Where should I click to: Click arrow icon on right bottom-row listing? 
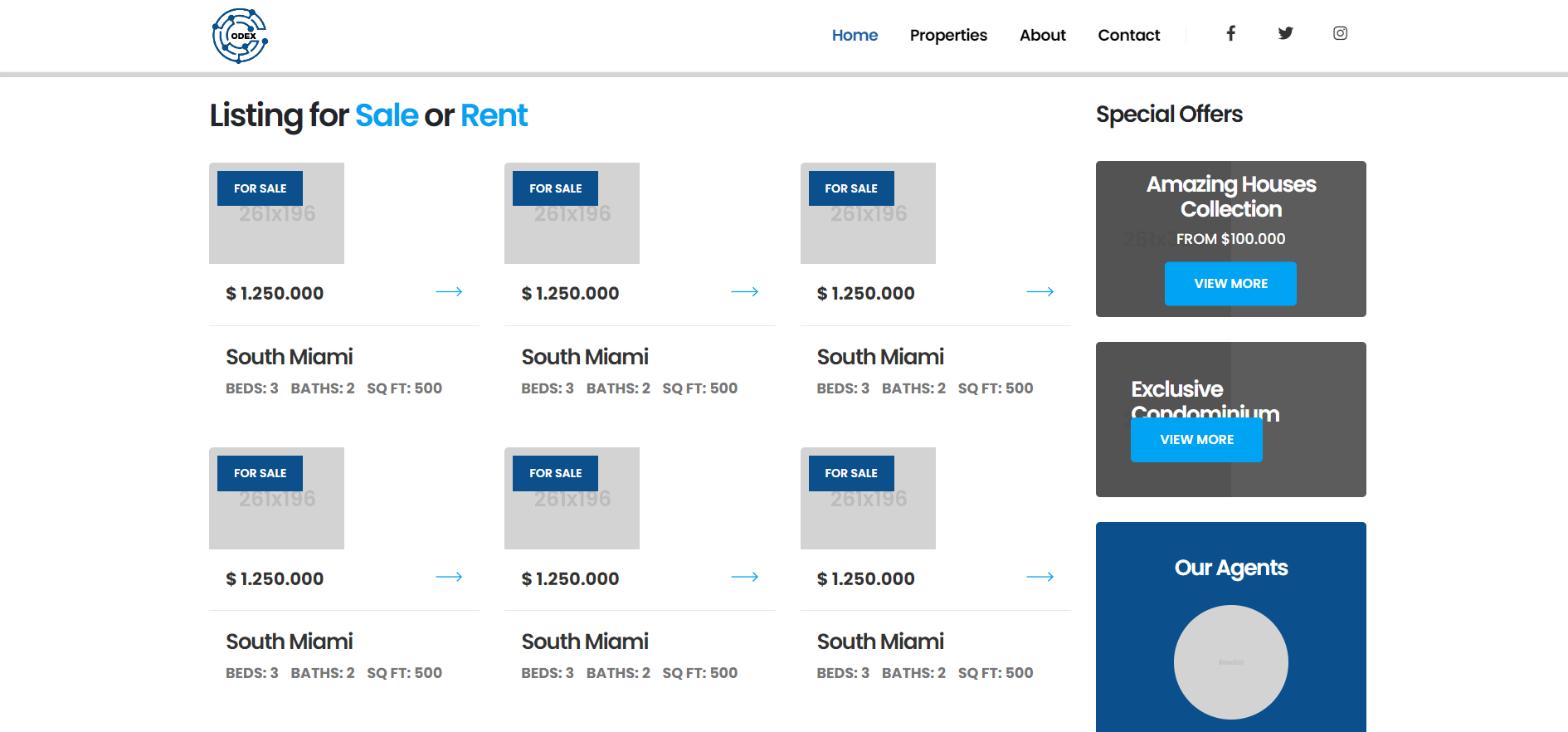click(1040, 577)
